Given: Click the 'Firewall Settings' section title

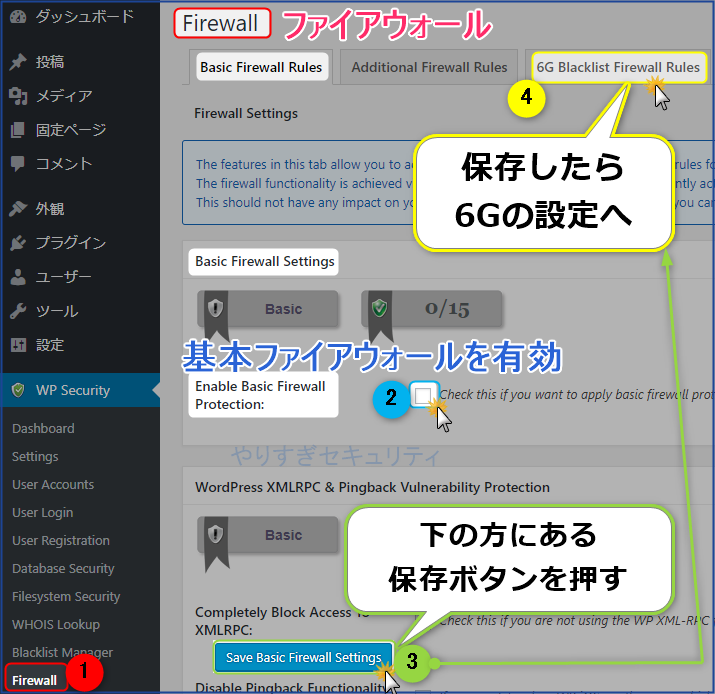Looking at the screenshot, I should coord(246,113).
